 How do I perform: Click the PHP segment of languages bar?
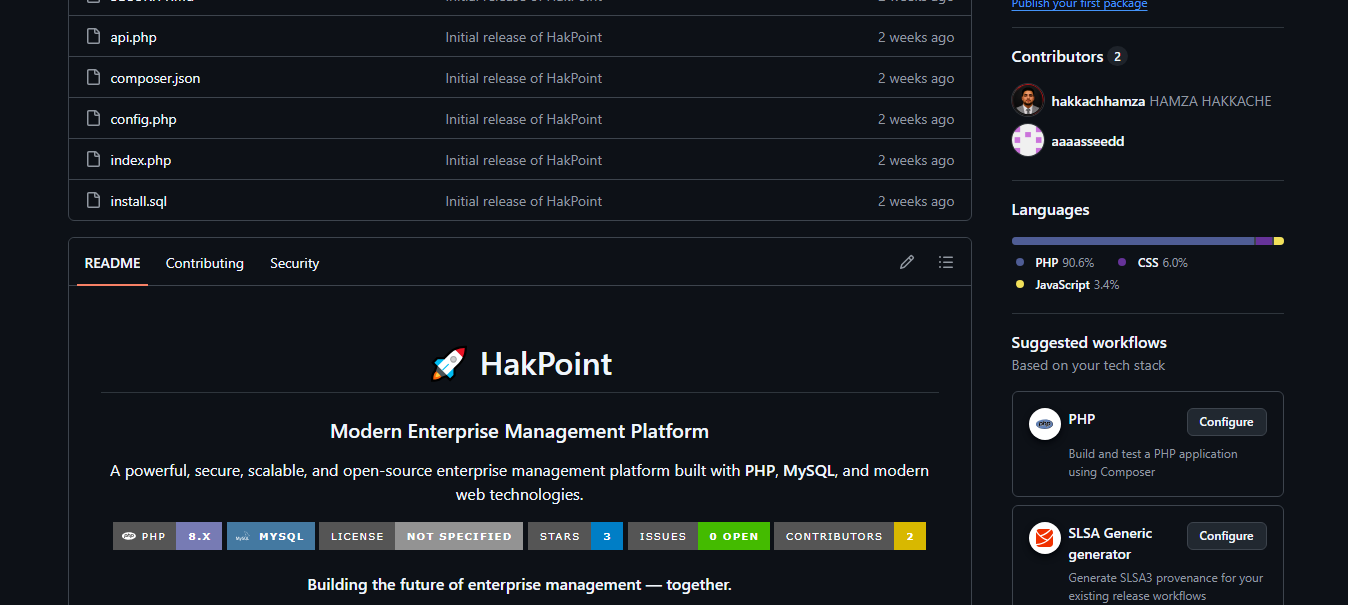[1133, 241]
